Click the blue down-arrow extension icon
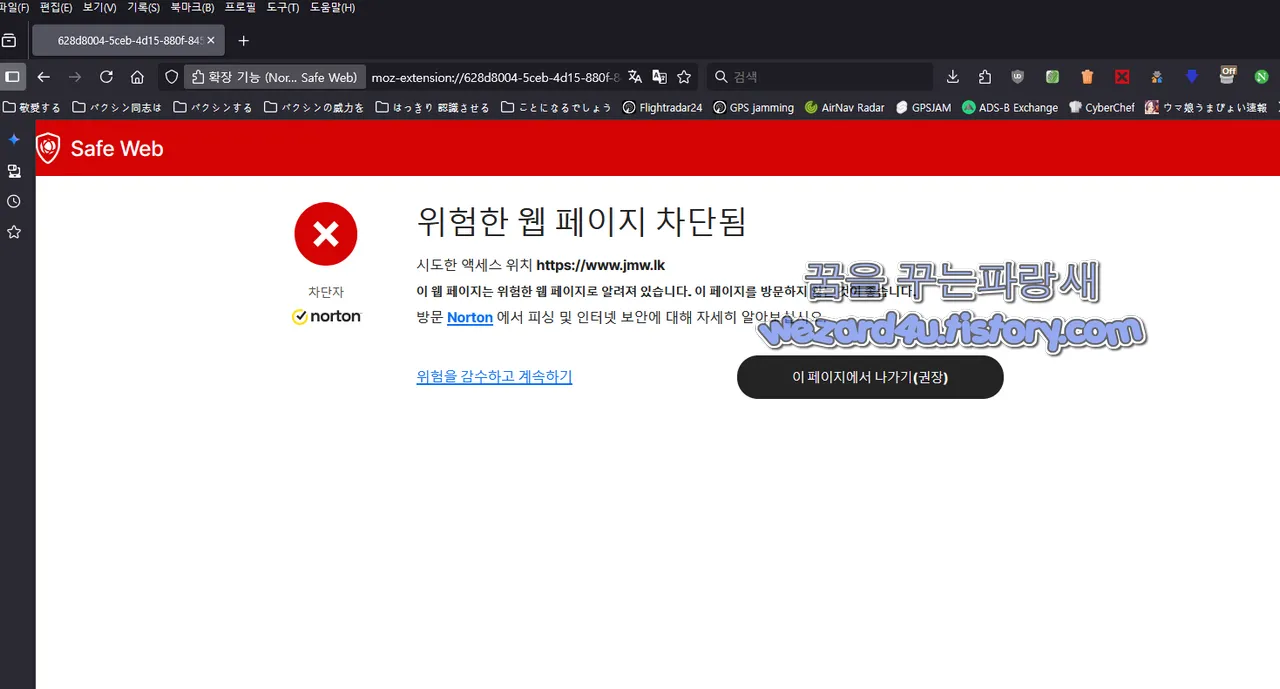This screenshot has height=689, width=1280. click(1191, 76)
